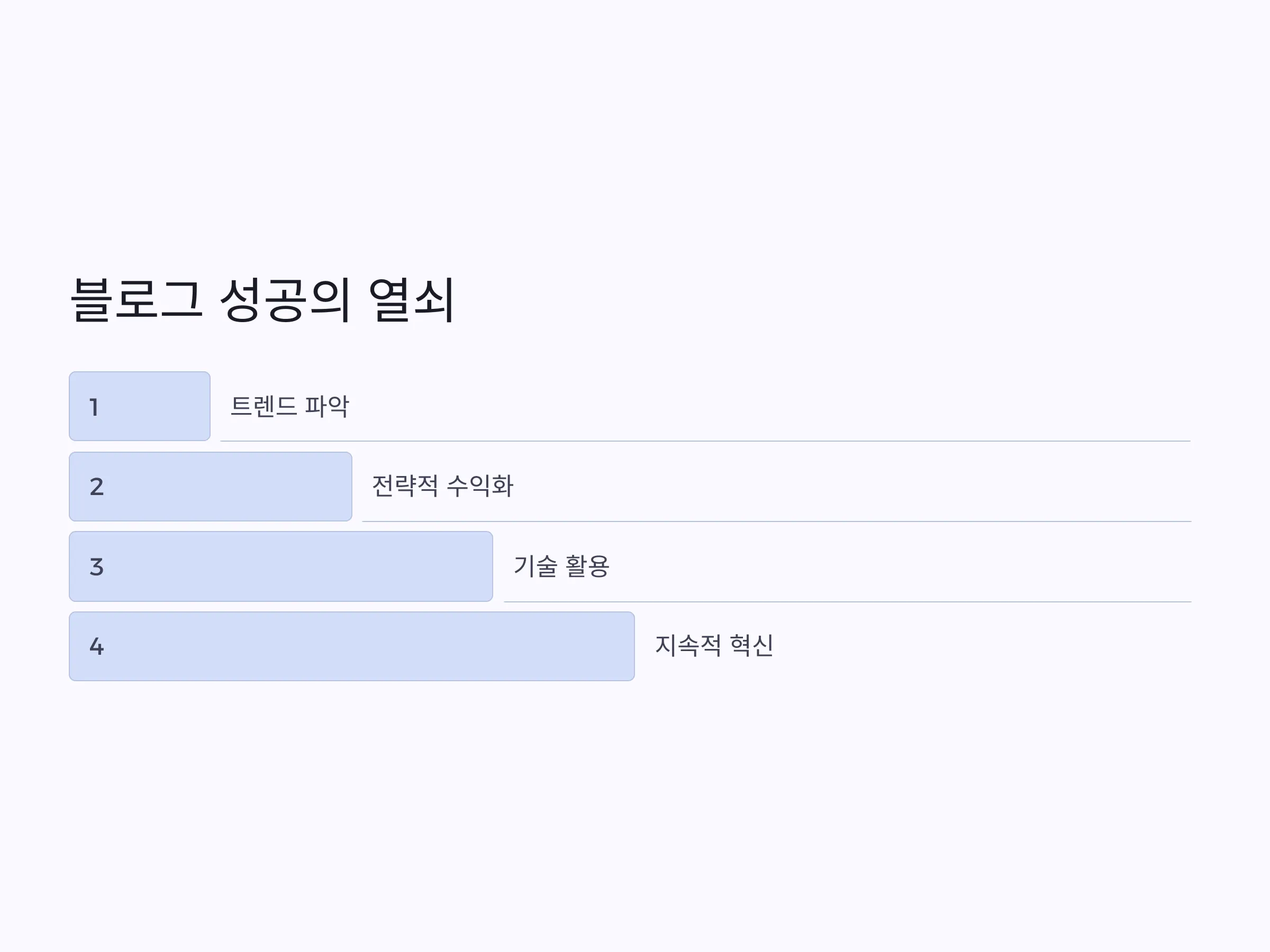Click divider line under 기술 활용
This screenshot has height=952, width=1270.
(x=848, y=602)
